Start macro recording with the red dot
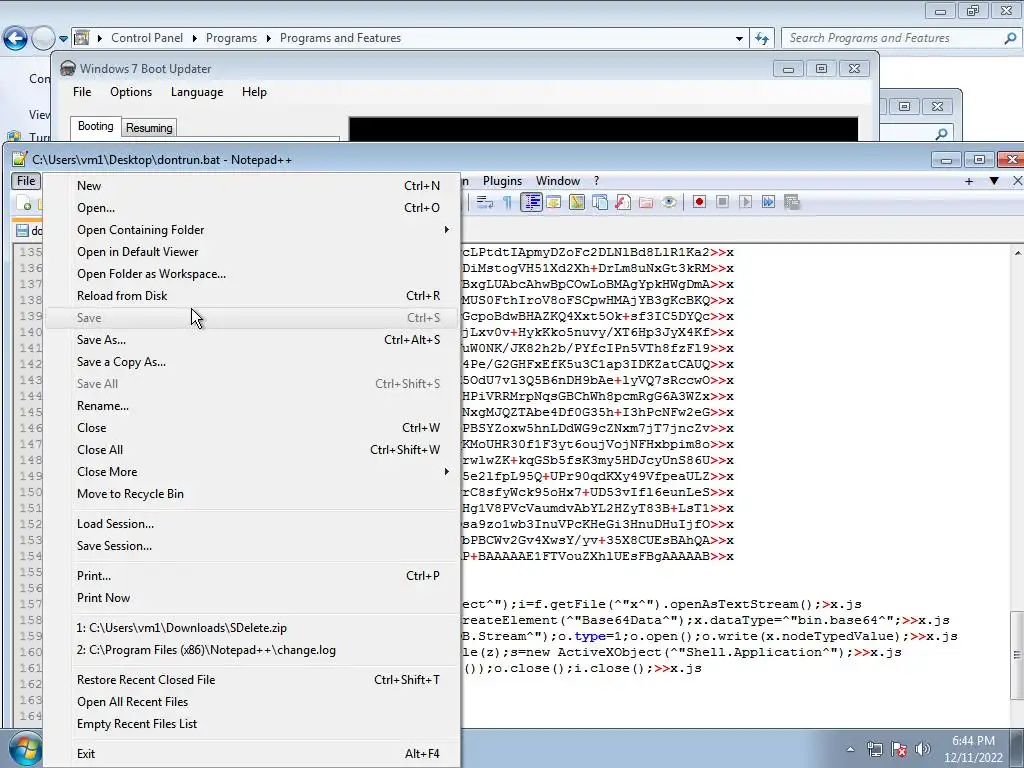Image resolution: width=1024 pixels, height=768 pixels. pyautogui.click(x=699, y=202)
